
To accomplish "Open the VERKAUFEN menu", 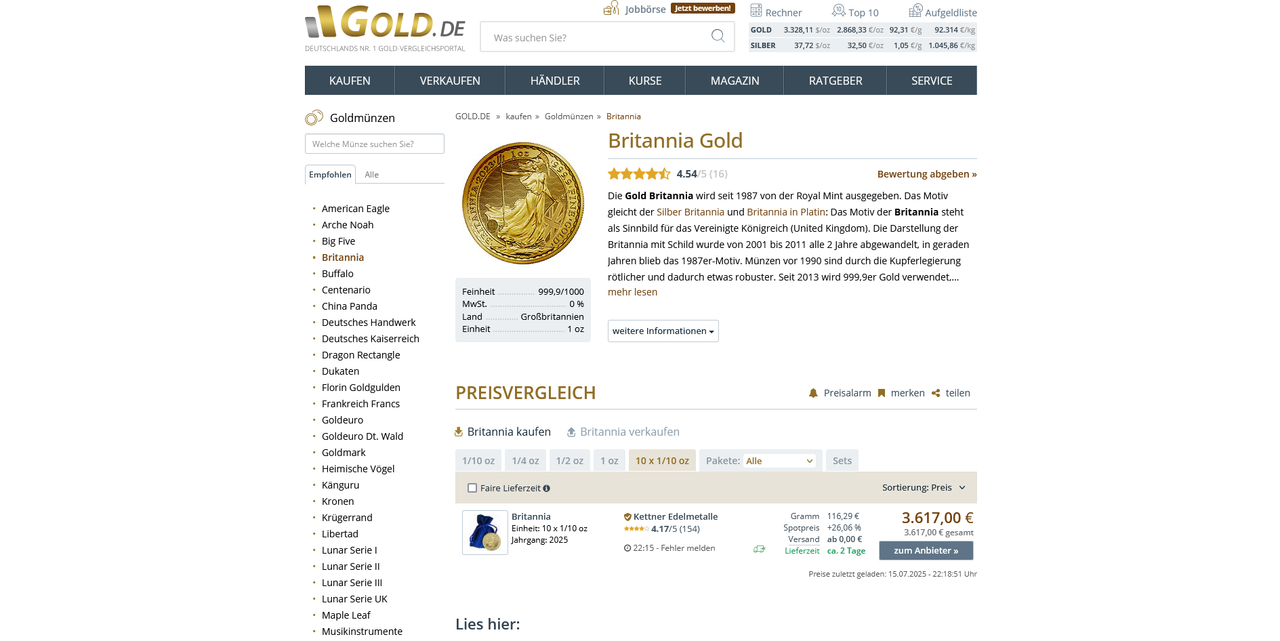I will pyautogui.click(x=450, y=80).
